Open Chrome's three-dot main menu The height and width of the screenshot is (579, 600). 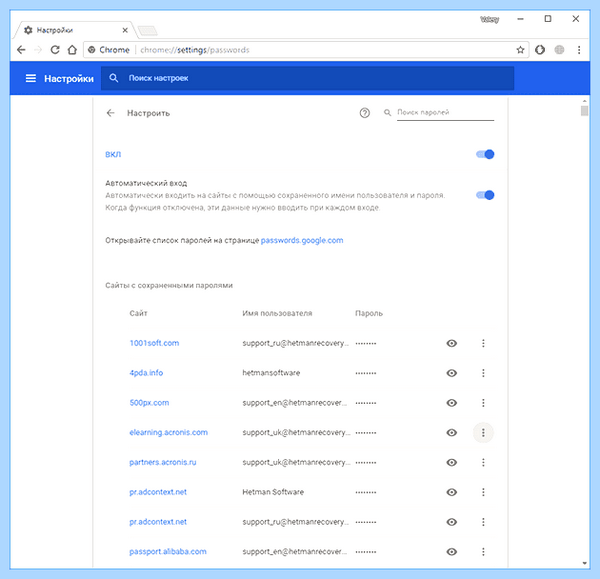pyautogui.click(x=579, y=50)
